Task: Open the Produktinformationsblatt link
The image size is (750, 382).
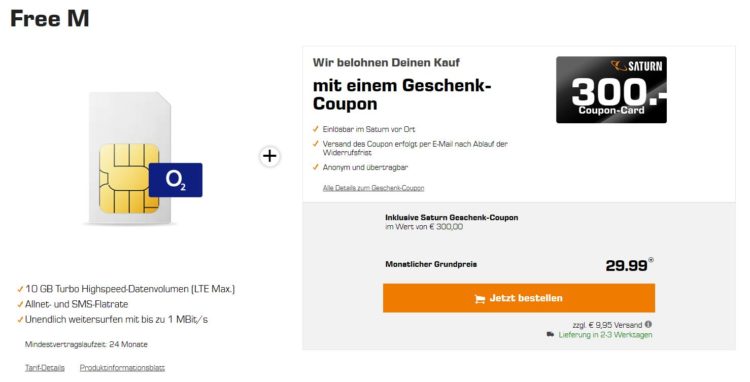Action: click(122, 368)
